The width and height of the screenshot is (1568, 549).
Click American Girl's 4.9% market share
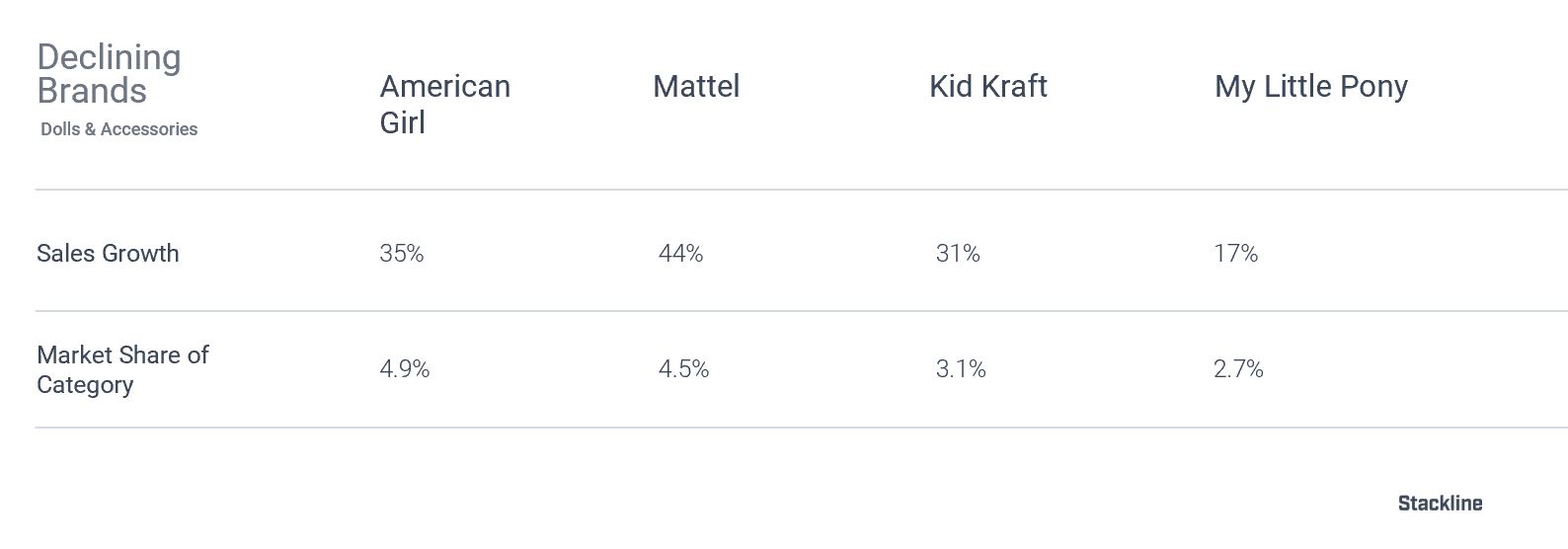(405, 369)
